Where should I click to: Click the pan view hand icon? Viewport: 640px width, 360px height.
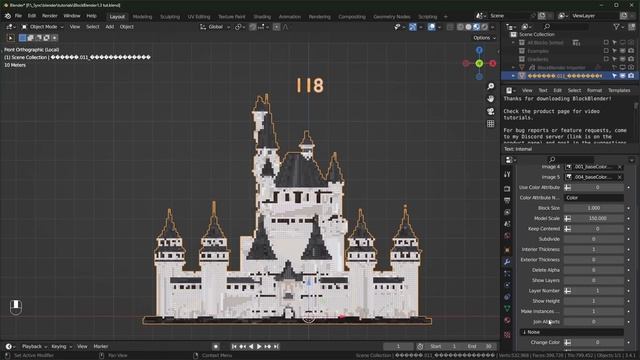(x=491, y=99)
